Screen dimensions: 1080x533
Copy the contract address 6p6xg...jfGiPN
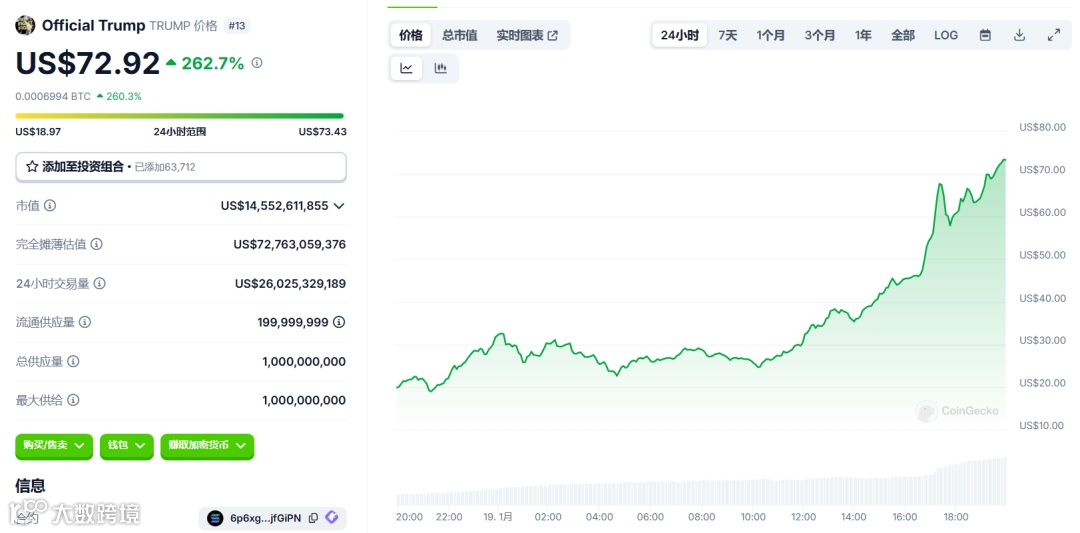(313, 518)
